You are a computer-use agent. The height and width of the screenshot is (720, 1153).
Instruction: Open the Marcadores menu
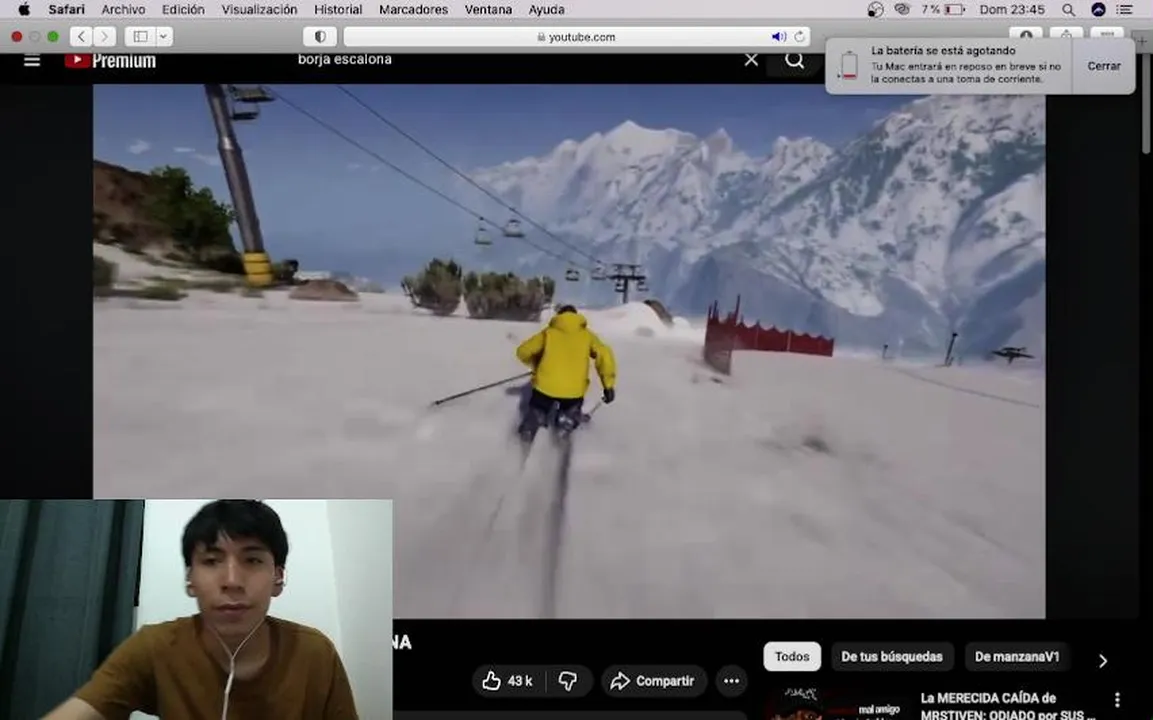pos(413,10)
